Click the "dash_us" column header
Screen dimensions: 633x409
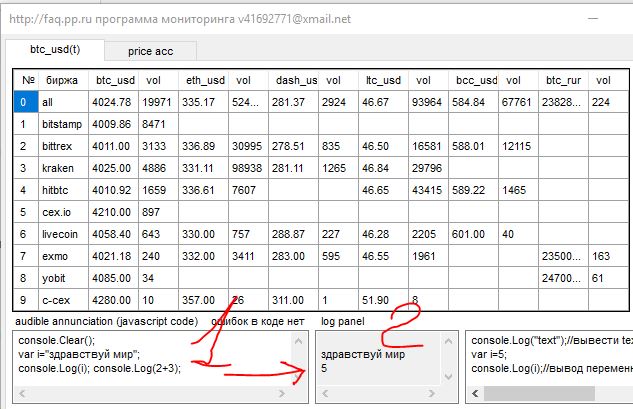(295, 80)
